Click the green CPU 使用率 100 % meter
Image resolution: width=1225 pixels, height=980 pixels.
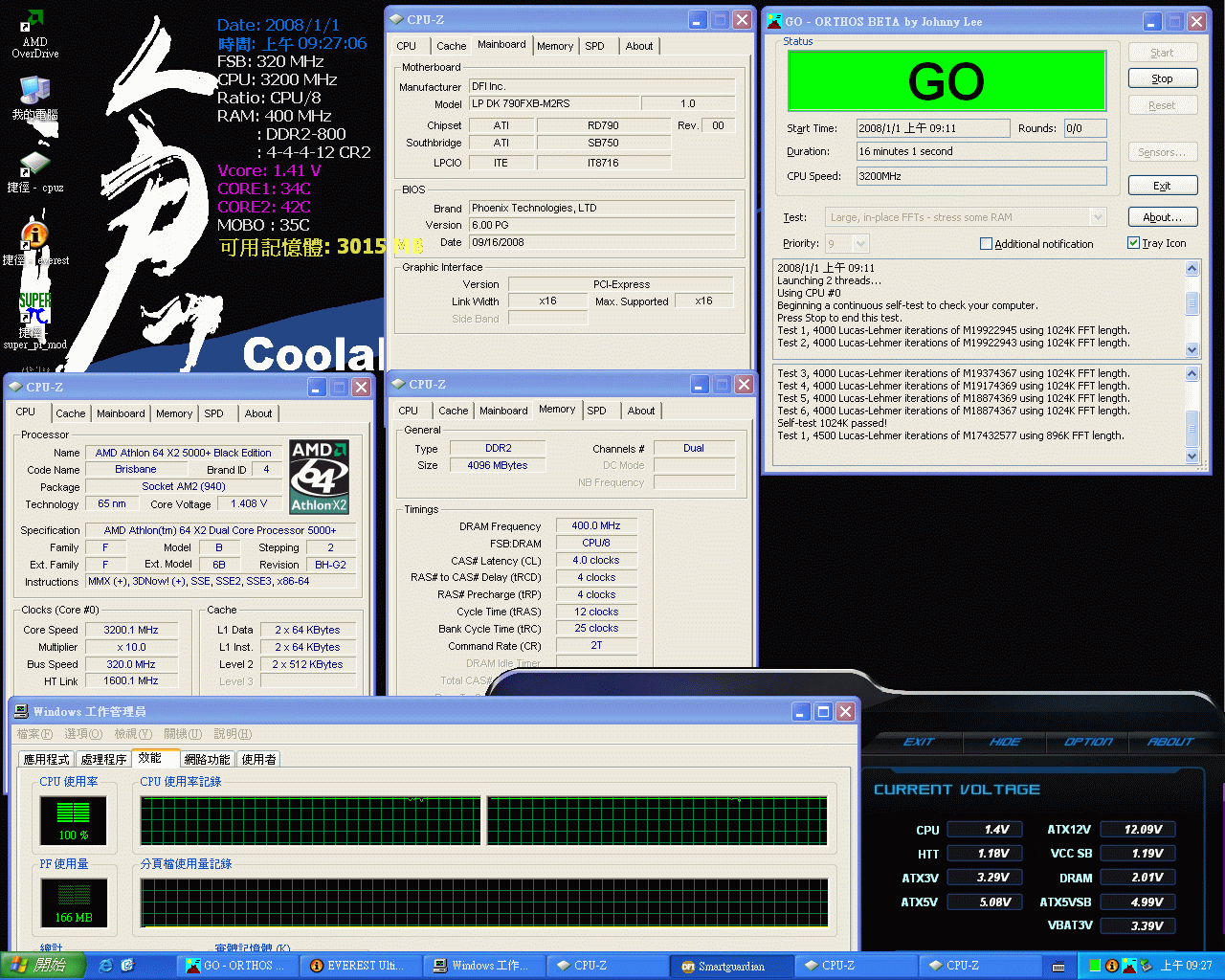point(73,820)
